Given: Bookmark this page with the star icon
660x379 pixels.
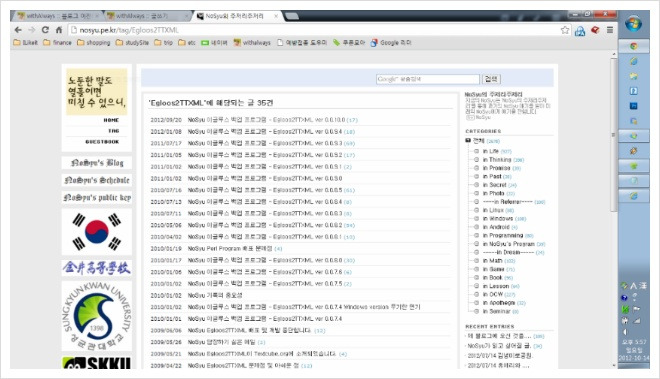Looking at the screenshot, I should point(565,30).
